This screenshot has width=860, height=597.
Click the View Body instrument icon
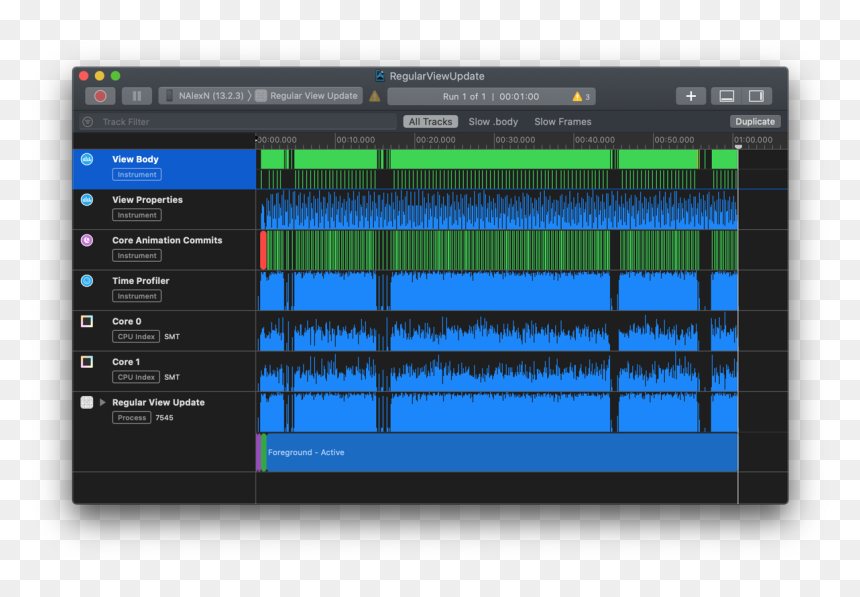point(87,159)
